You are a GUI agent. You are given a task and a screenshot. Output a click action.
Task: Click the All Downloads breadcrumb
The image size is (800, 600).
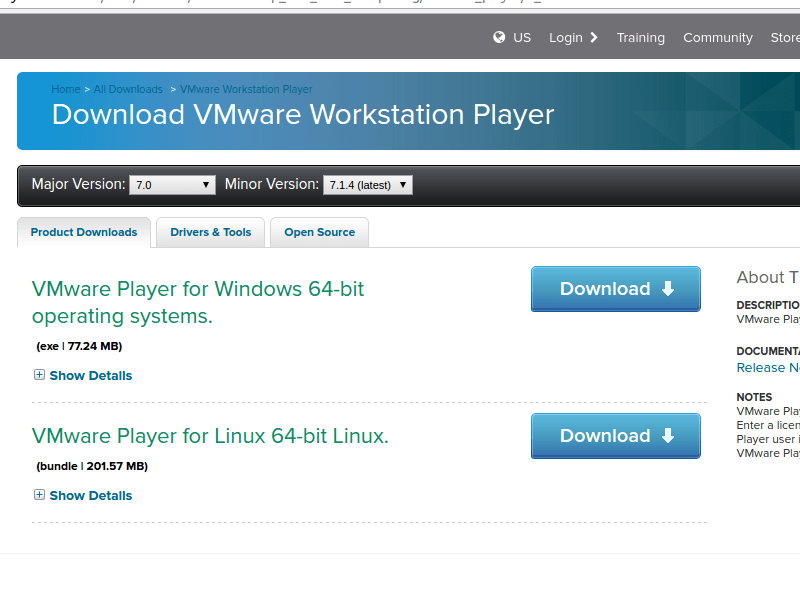(128, 89)
